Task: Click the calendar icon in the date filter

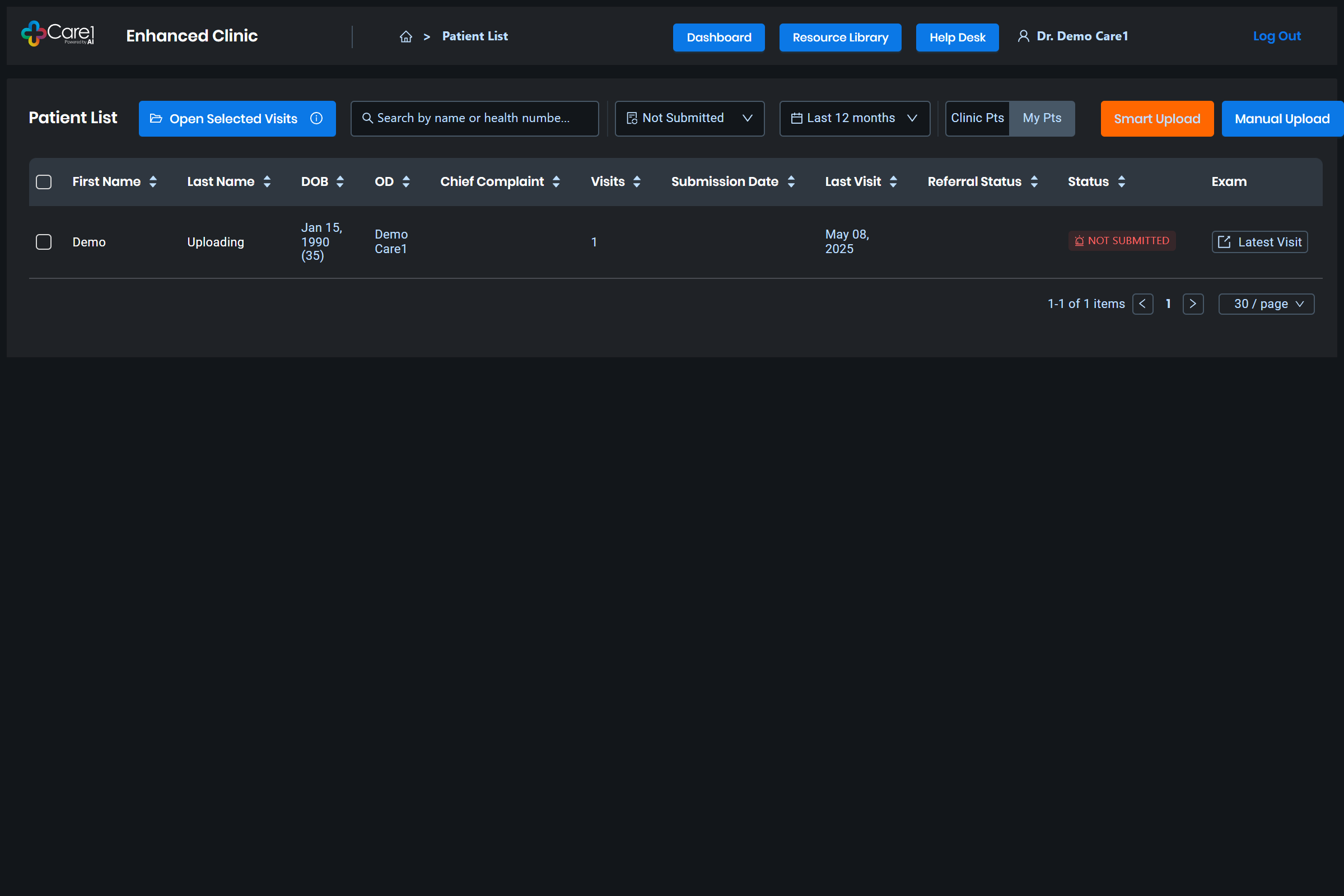Action: click(x=796, y=118)
